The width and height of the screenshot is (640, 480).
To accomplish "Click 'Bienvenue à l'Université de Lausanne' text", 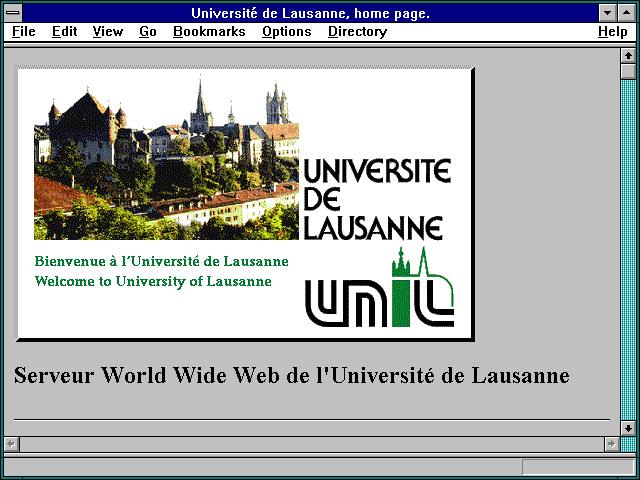I will pyautogui.click(x=161, y=261).
